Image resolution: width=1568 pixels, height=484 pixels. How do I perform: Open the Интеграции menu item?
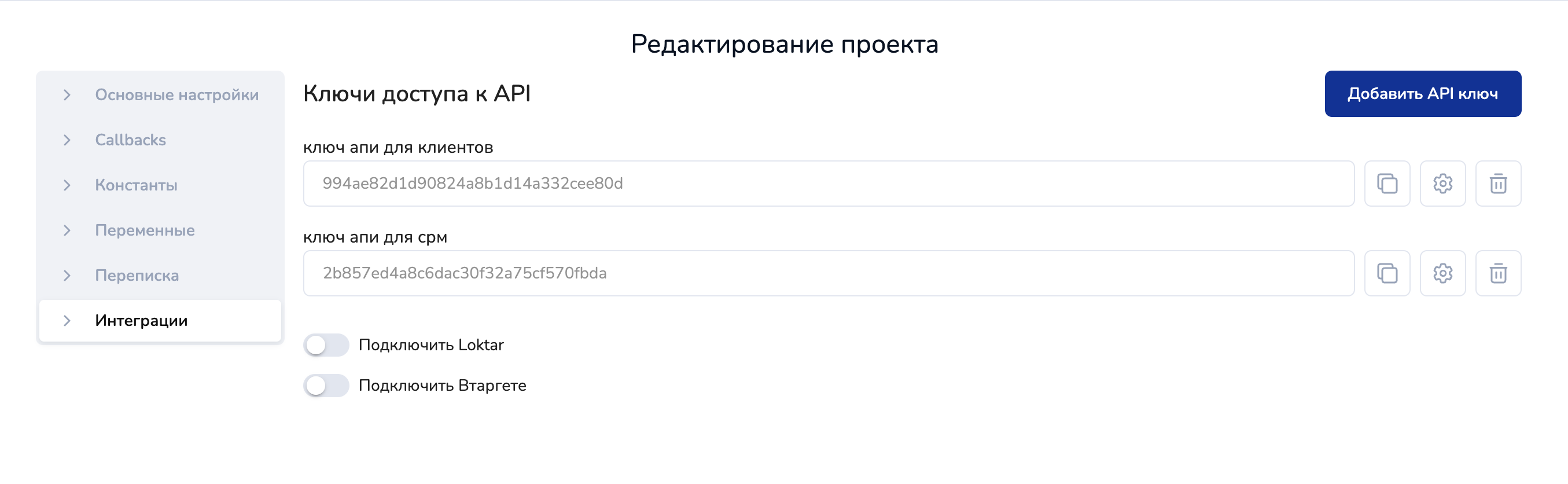(141, 320)
